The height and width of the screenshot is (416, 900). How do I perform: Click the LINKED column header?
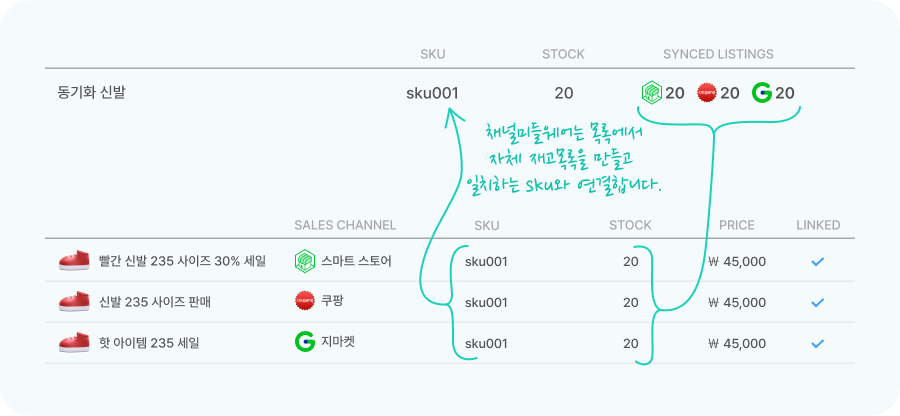(818, 225)
